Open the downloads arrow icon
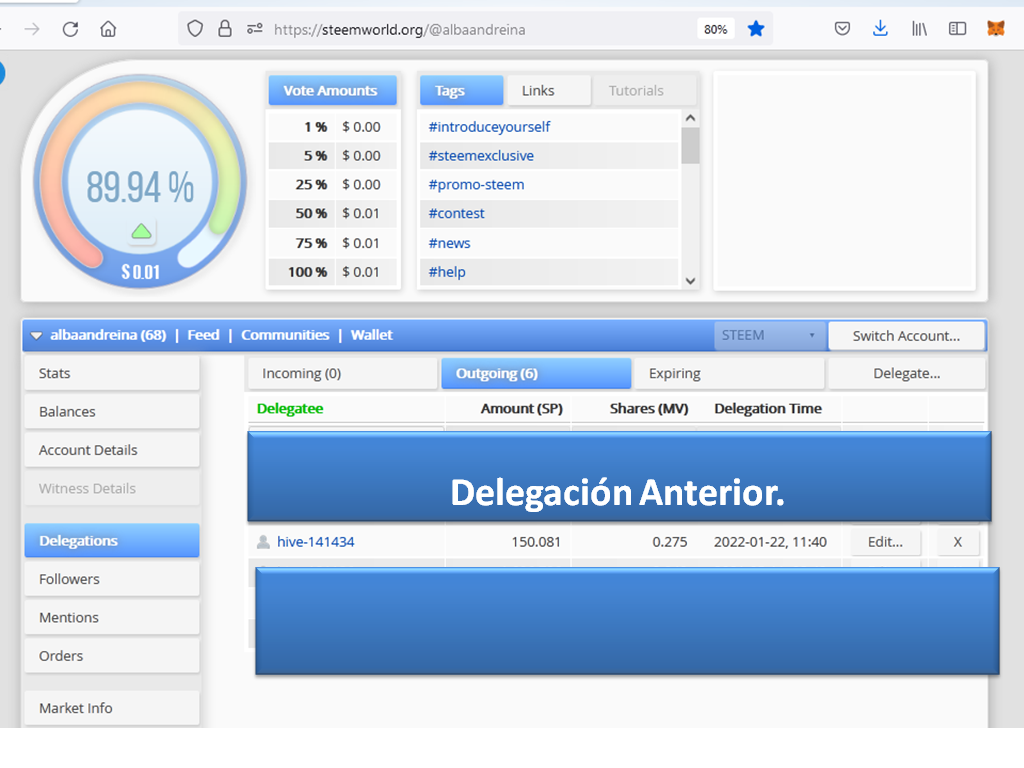1024x768 pixels. (880, 29)
